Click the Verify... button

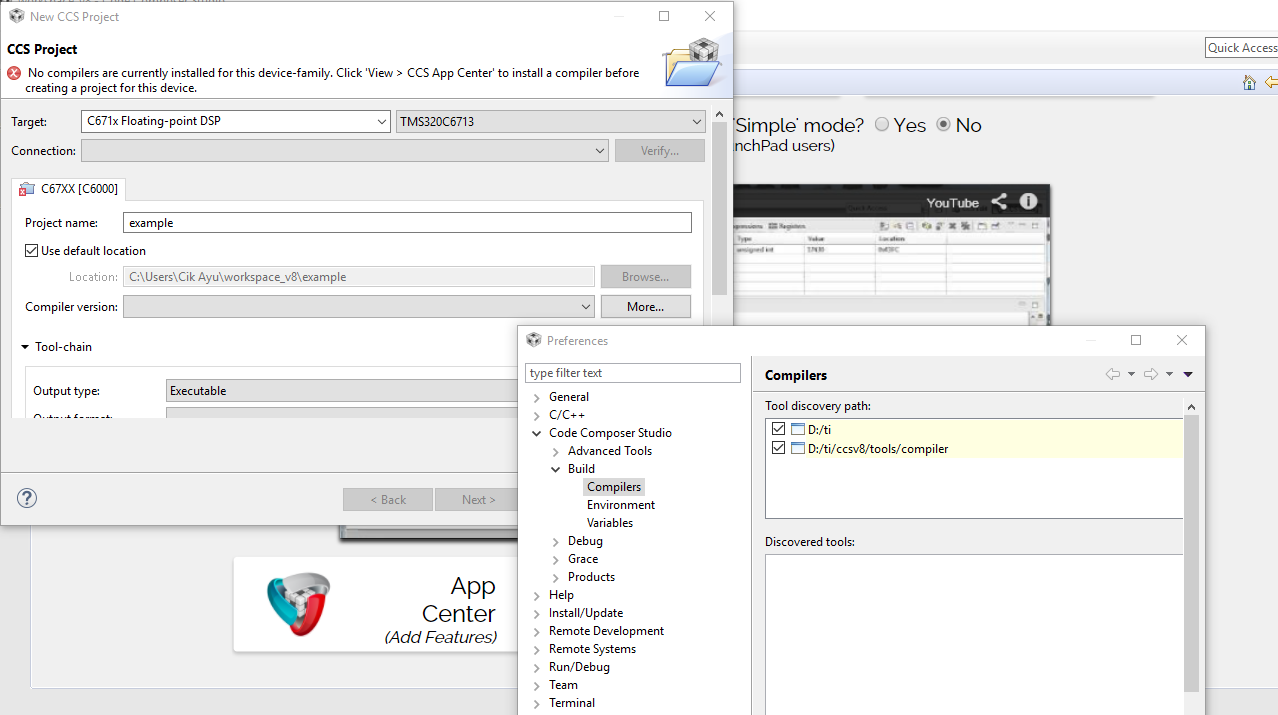pos(659,151)
